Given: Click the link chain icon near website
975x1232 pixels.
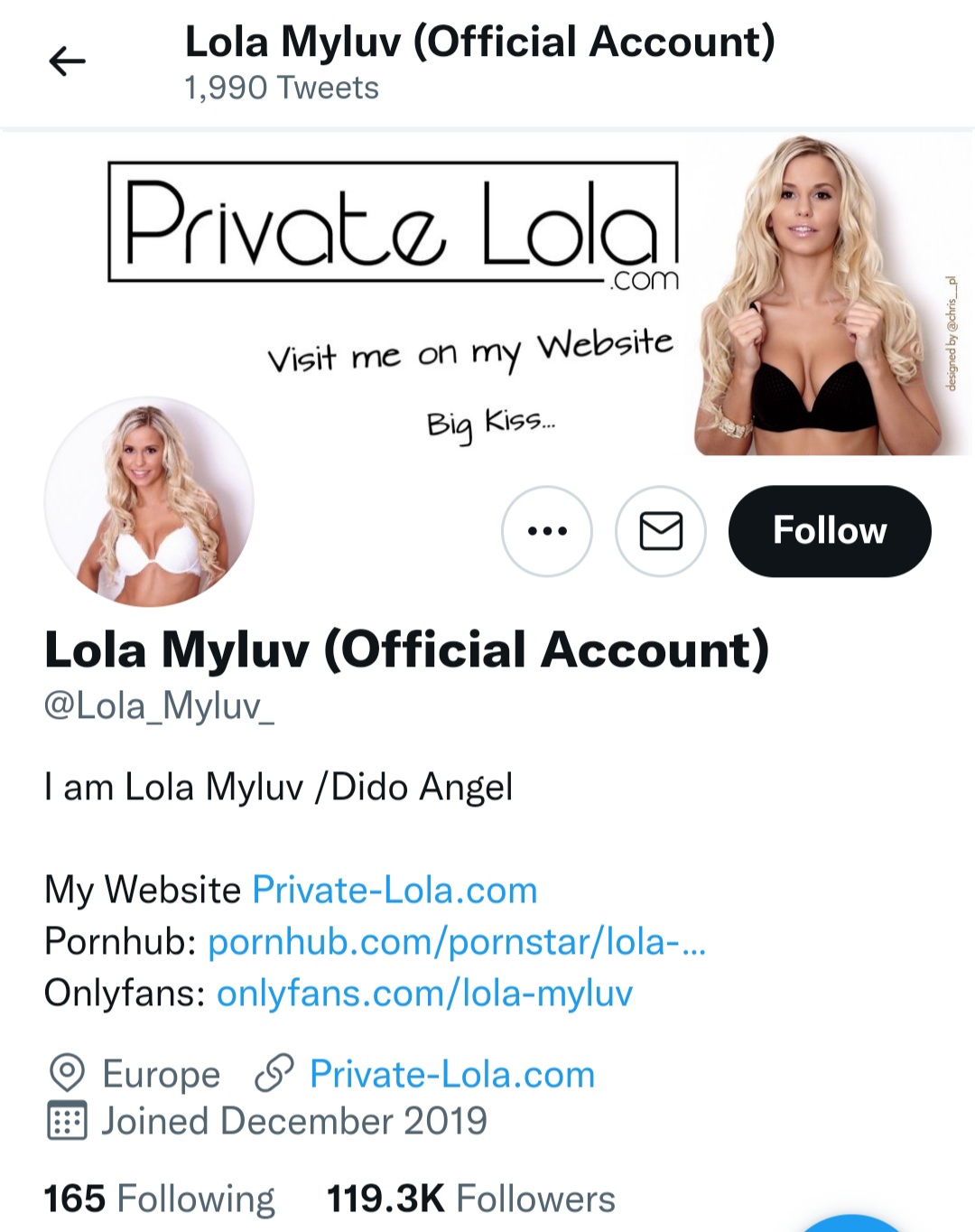Looking at the screenshot, I should point(274,1073).
